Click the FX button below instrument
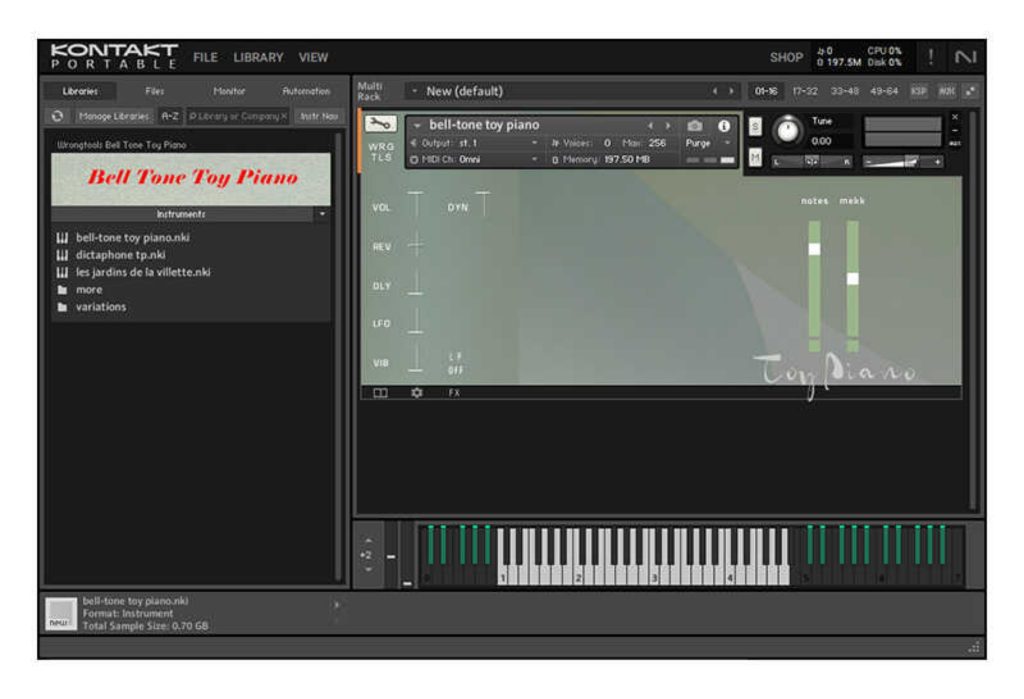This screenshot has width=1024, height=699. click(454, 393)
